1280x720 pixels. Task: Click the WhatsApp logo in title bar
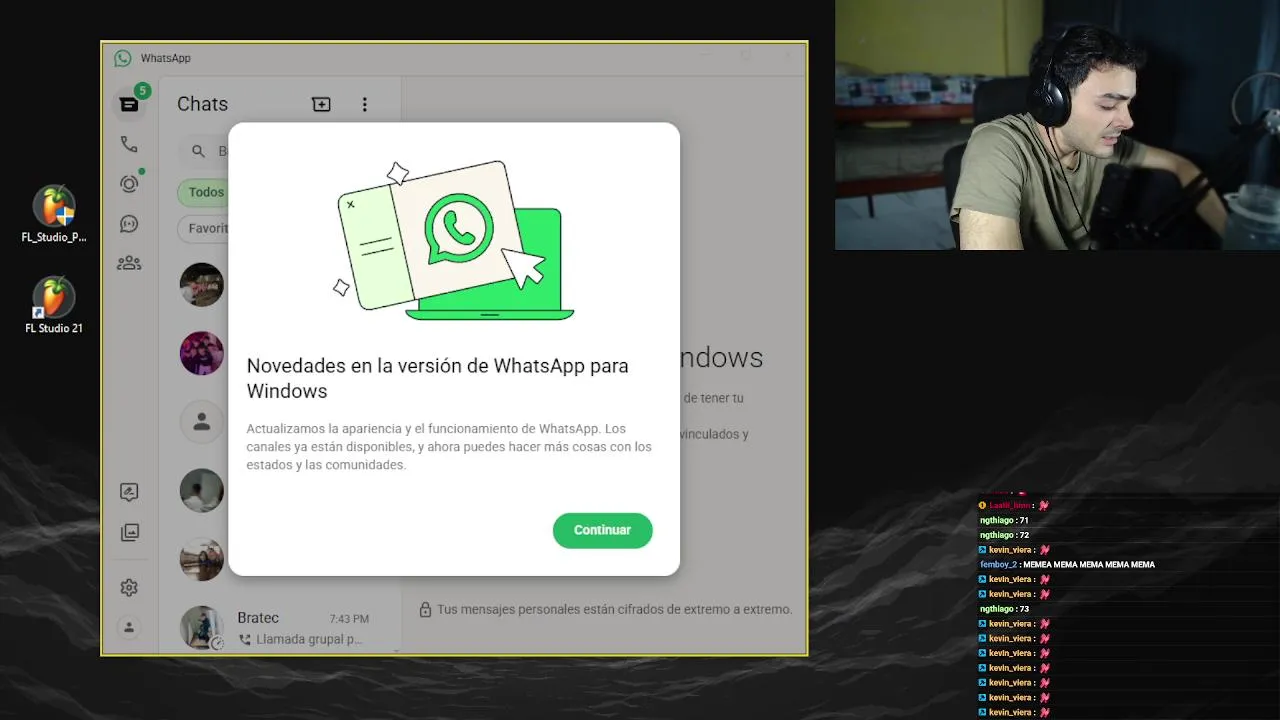[x=123, y=58]
